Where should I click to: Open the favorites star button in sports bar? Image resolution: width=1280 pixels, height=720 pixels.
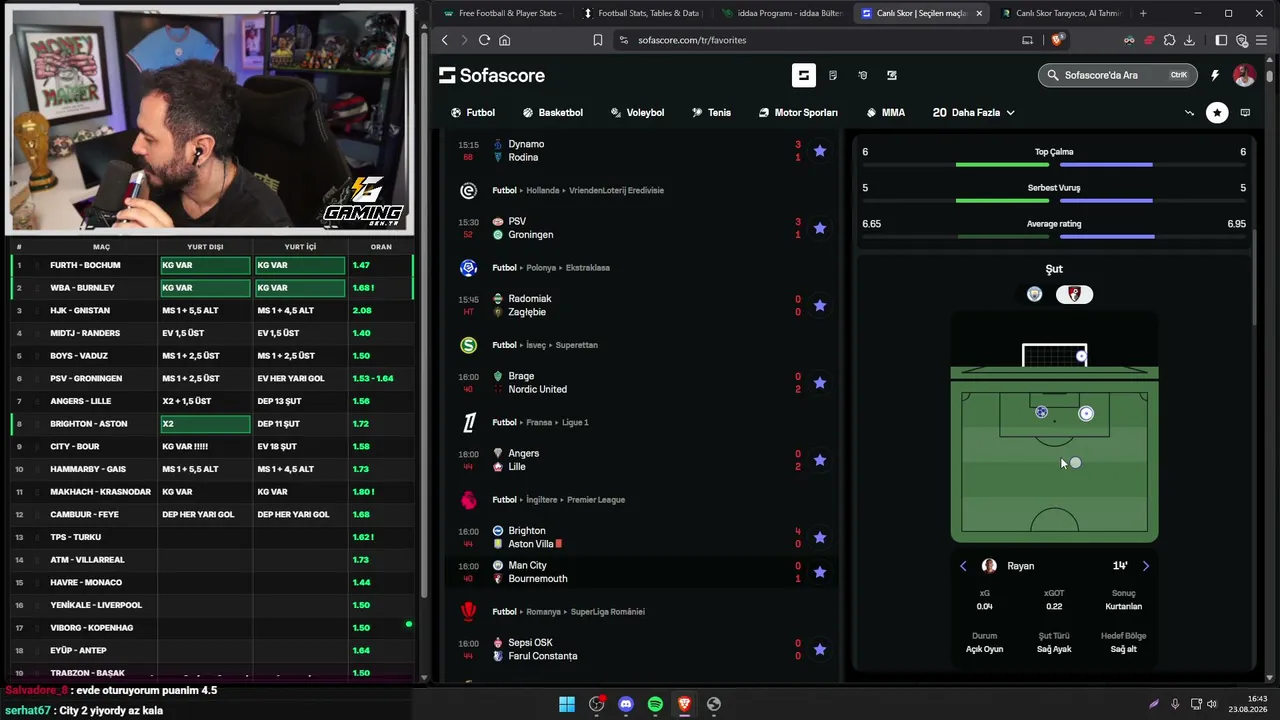click(1217, 113)
